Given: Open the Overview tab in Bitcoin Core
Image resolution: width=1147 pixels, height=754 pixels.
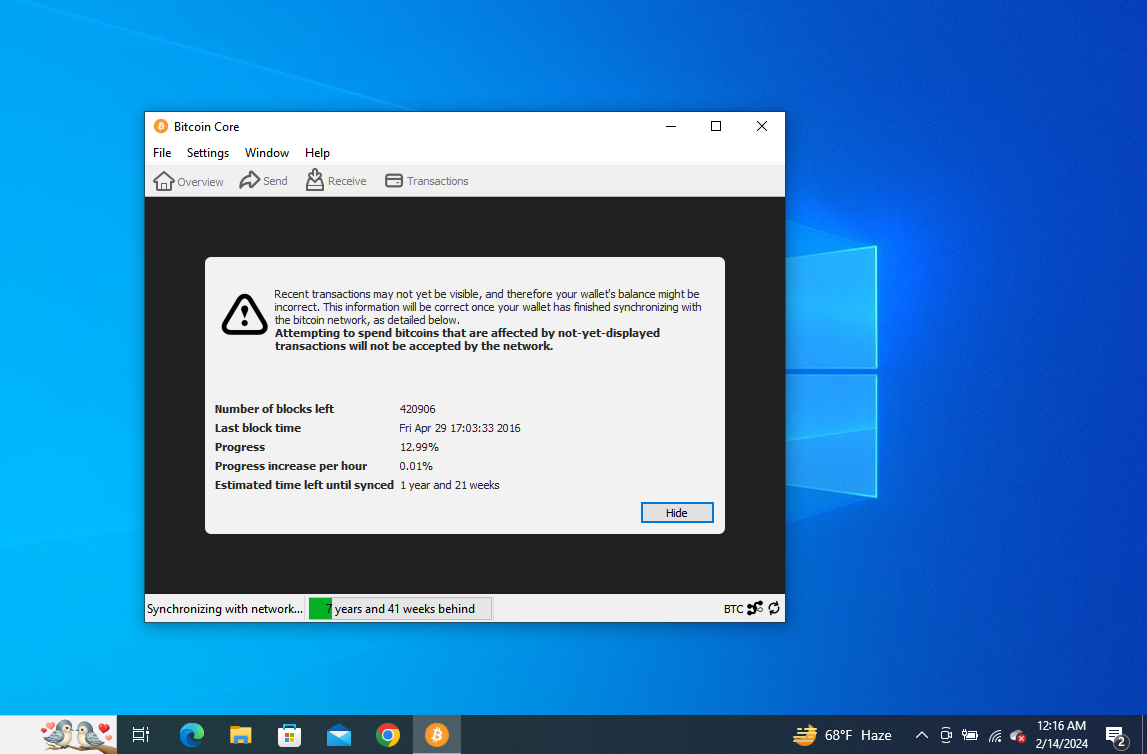Looking at the screenshot, I should tap(188, 181).
